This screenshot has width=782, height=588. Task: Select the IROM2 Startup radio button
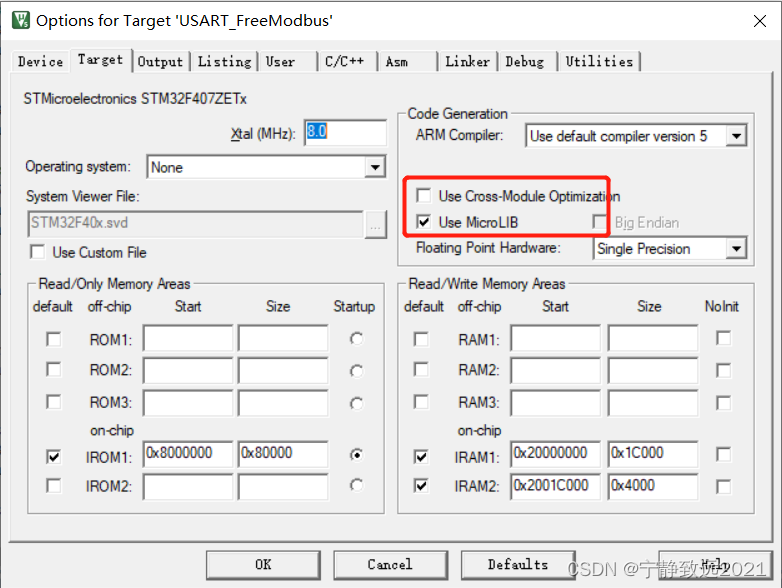[x=356, y=485]
